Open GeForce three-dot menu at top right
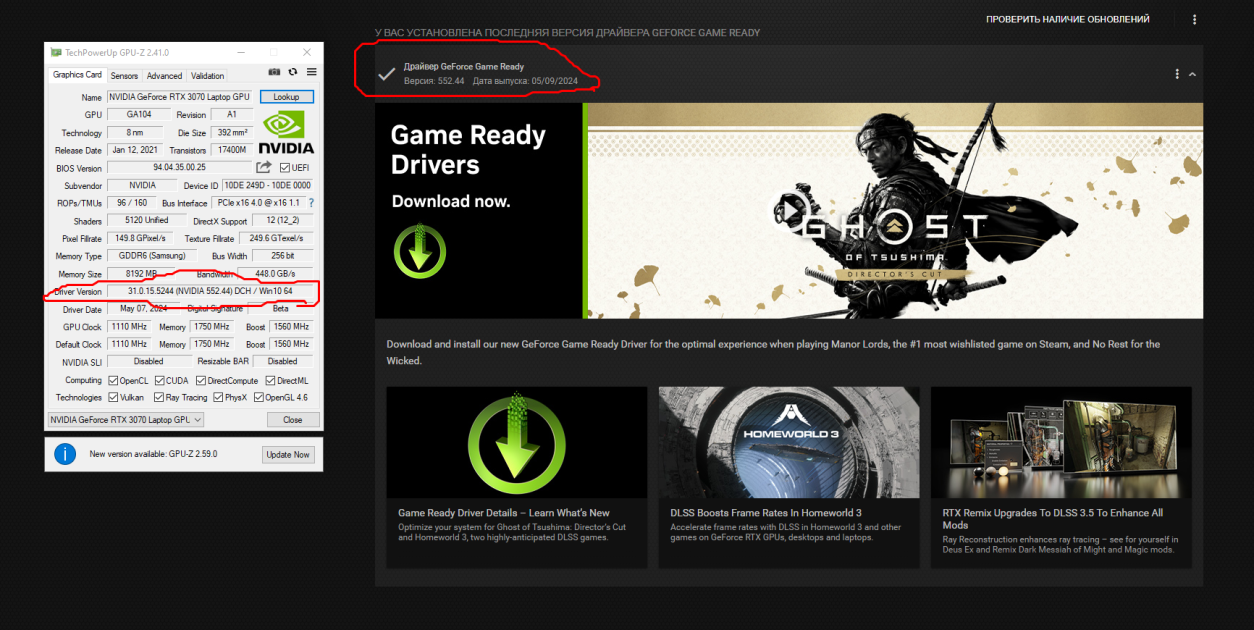 tap(1194, 19)
